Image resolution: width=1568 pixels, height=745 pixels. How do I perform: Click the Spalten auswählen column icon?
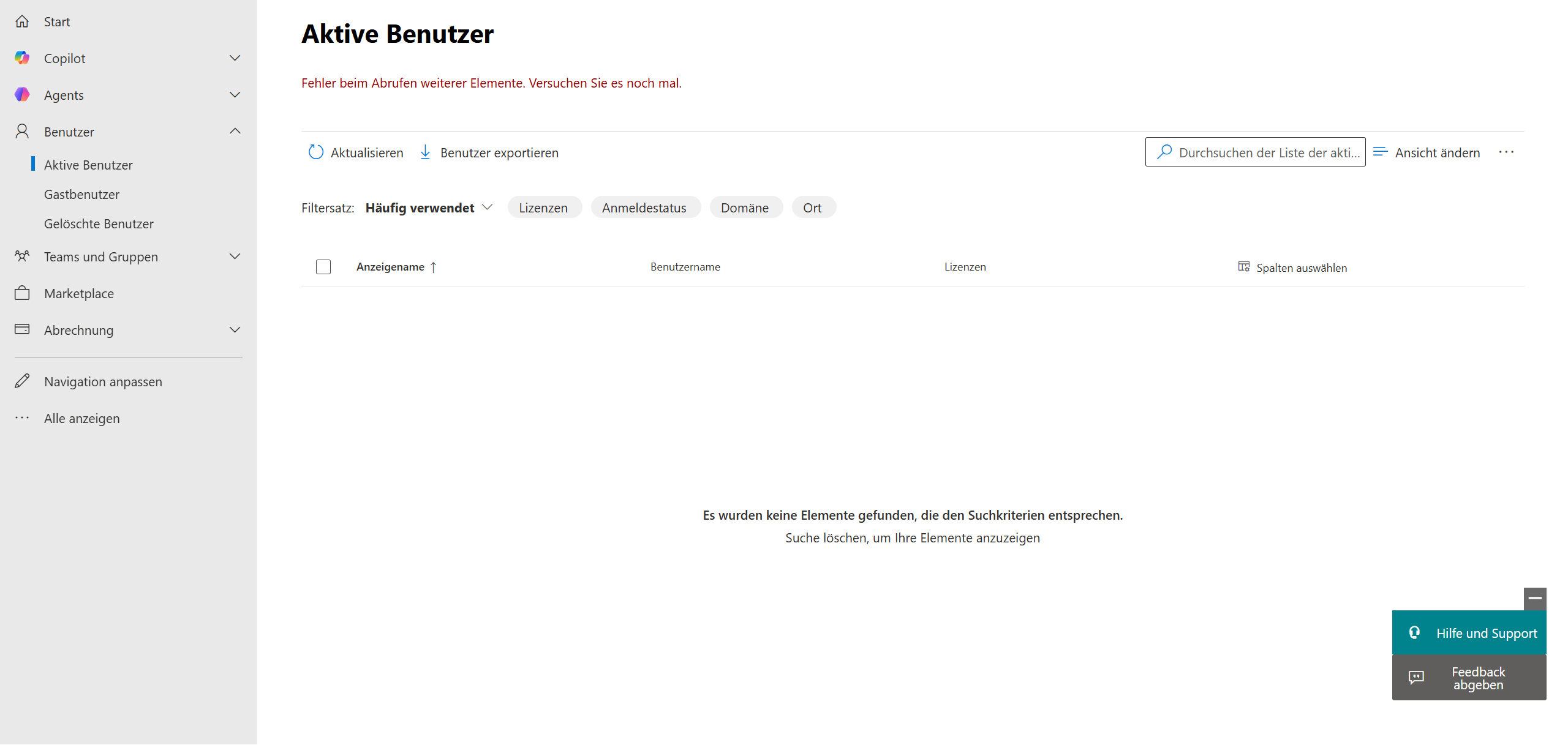click(x=1243, y=267)
